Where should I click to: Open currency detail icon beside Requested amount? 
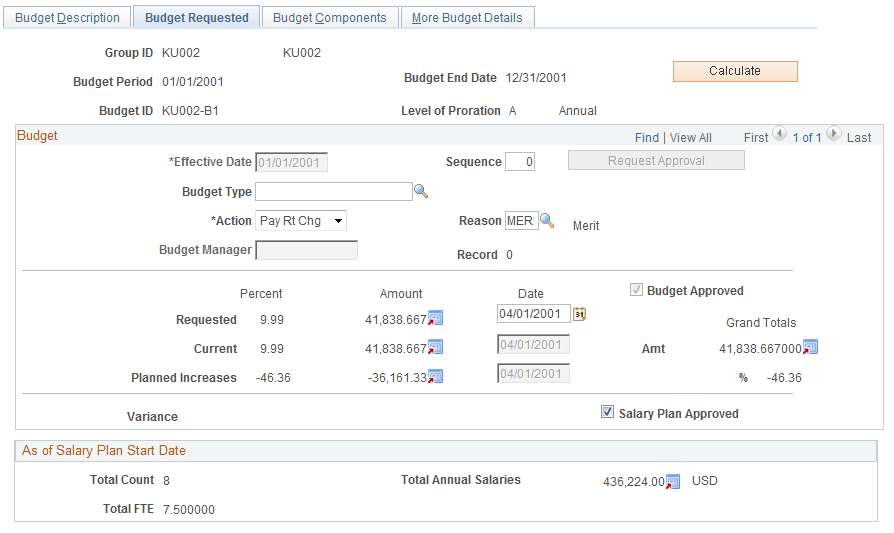pos(436,318)
